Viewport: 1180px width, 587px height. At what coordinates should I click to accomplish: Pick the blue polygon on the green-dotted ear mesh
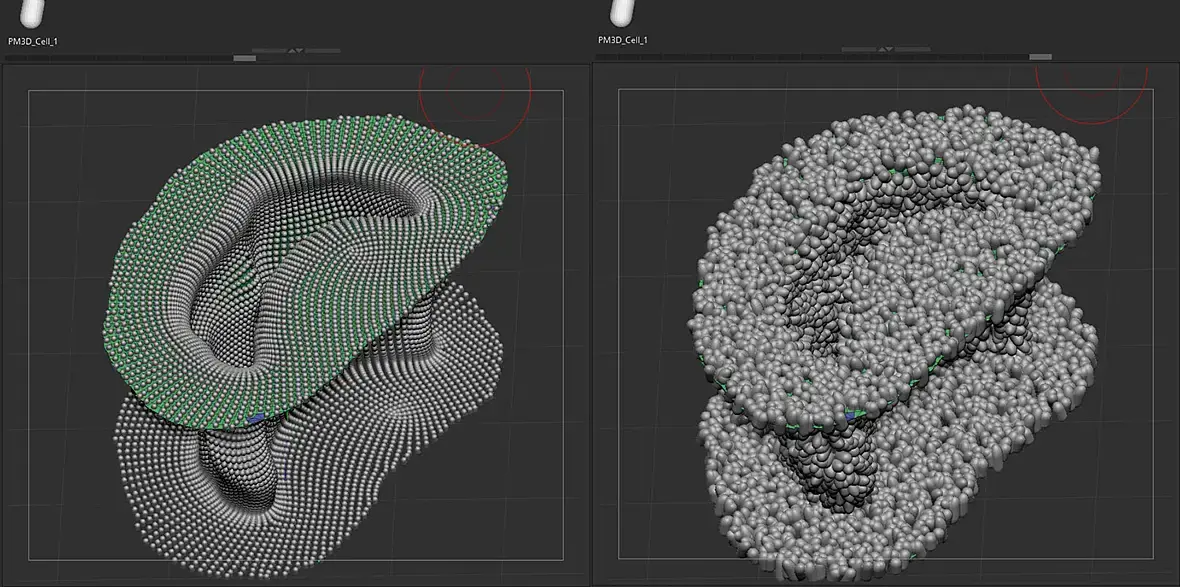(x=257, y=417)
